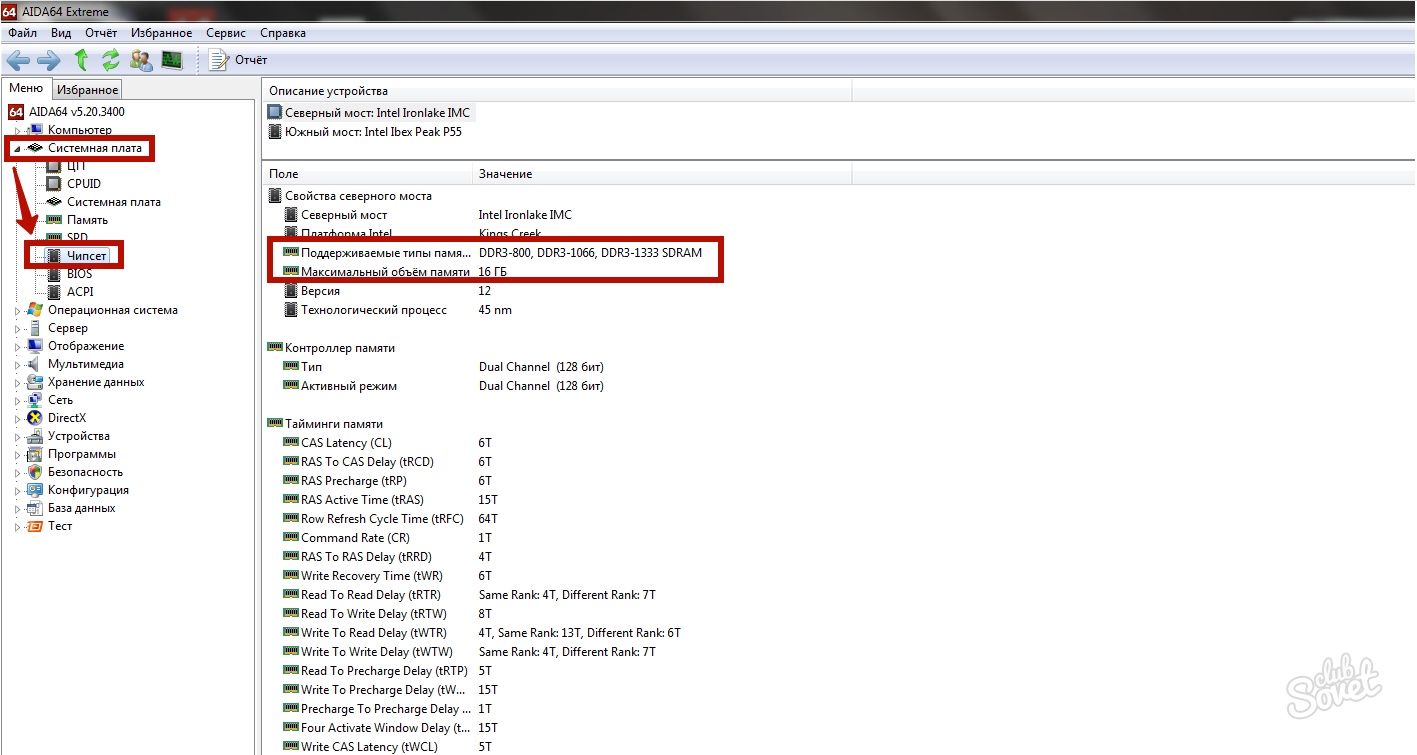
Task: Select Северный мост: Intel Ironlake IMC device
Action: point(369,113)
